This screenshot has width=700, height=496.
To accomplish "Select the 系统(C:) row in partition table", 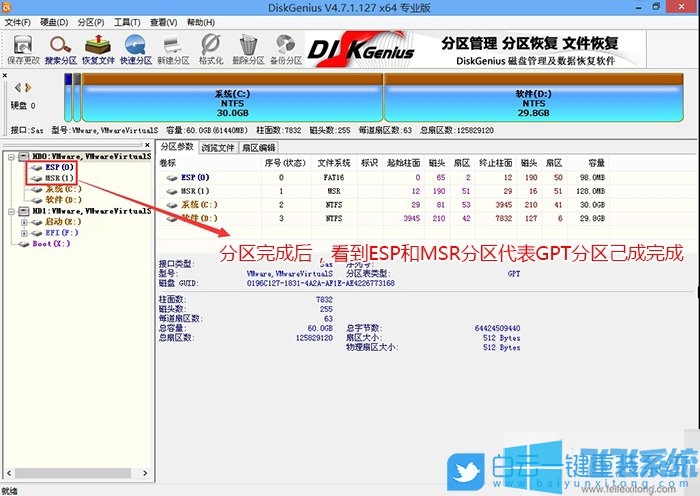I will click(384, 205).
